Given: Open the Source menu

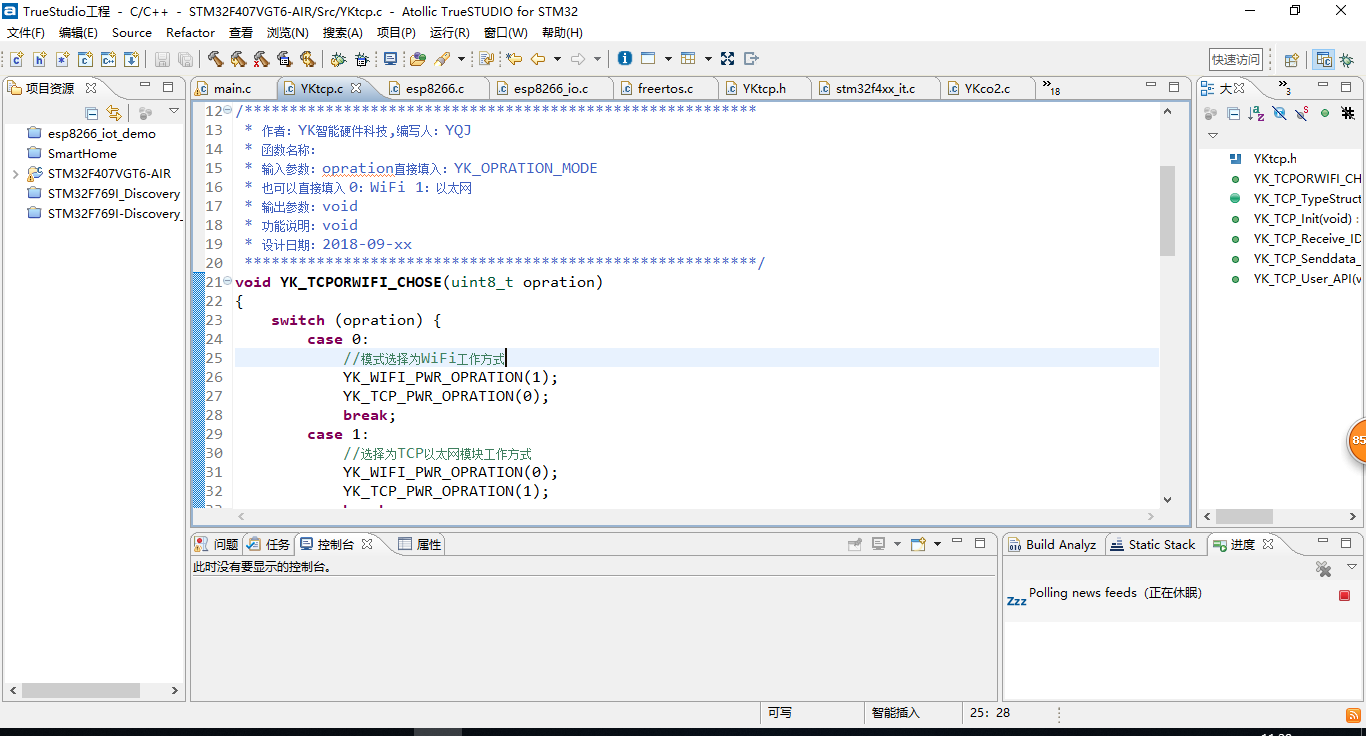Looking at the screenshot, I should [x=132, y=32].
